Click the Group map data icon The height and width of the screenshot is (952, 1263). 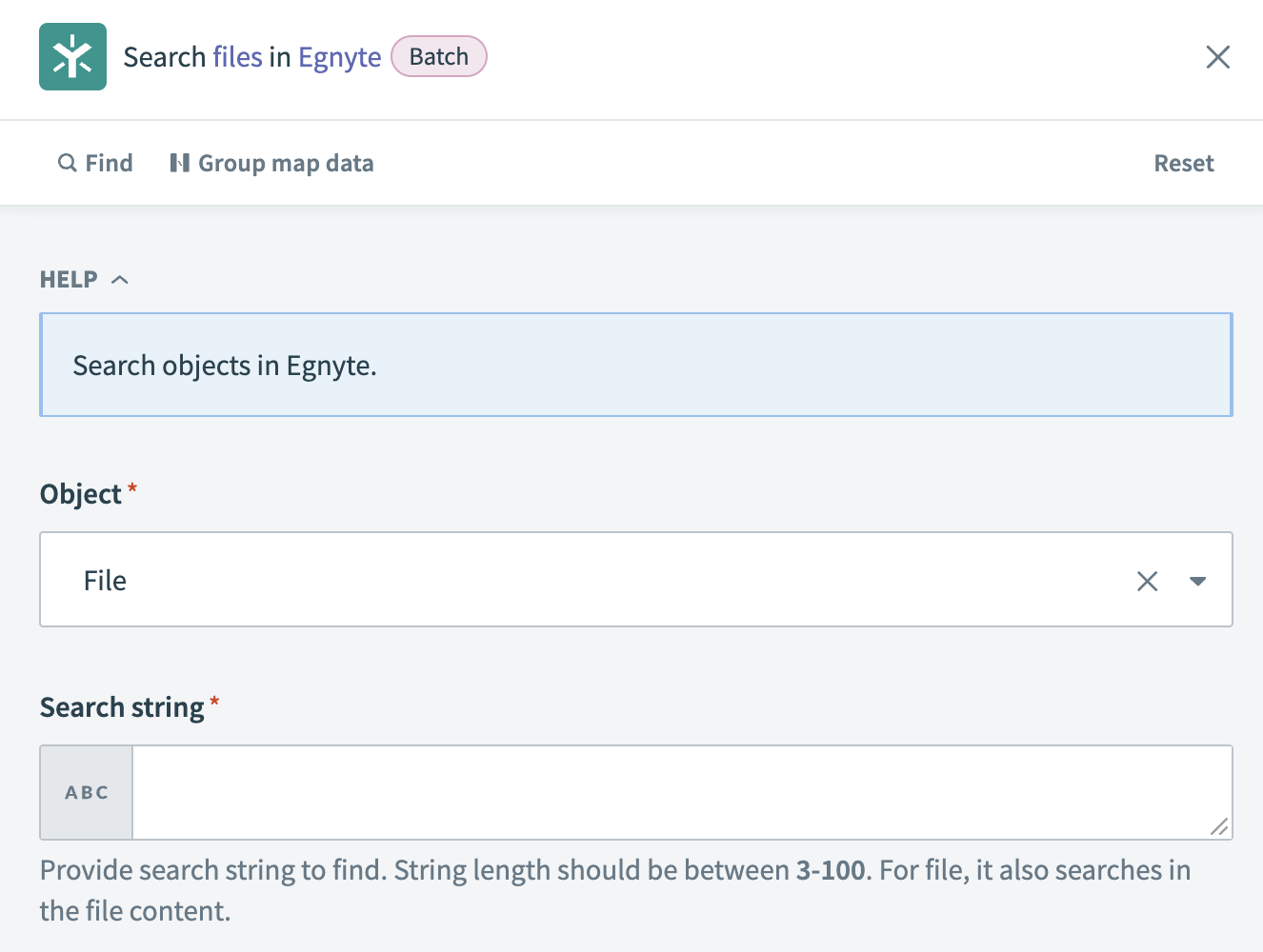tap(180, 162)
